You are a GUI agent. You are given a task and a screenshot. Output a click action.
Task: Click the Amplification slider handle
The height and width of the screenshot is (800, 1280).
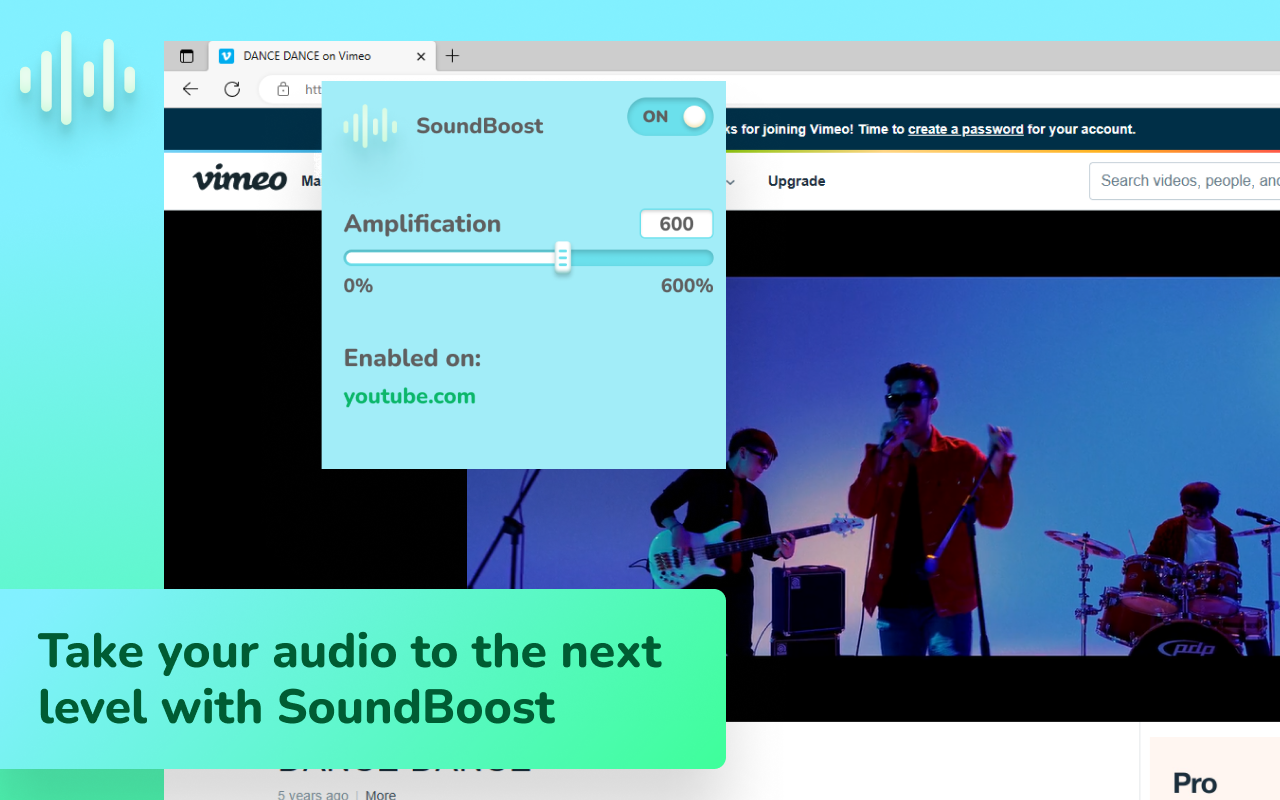pyautogui.click(x=563, y=257)
